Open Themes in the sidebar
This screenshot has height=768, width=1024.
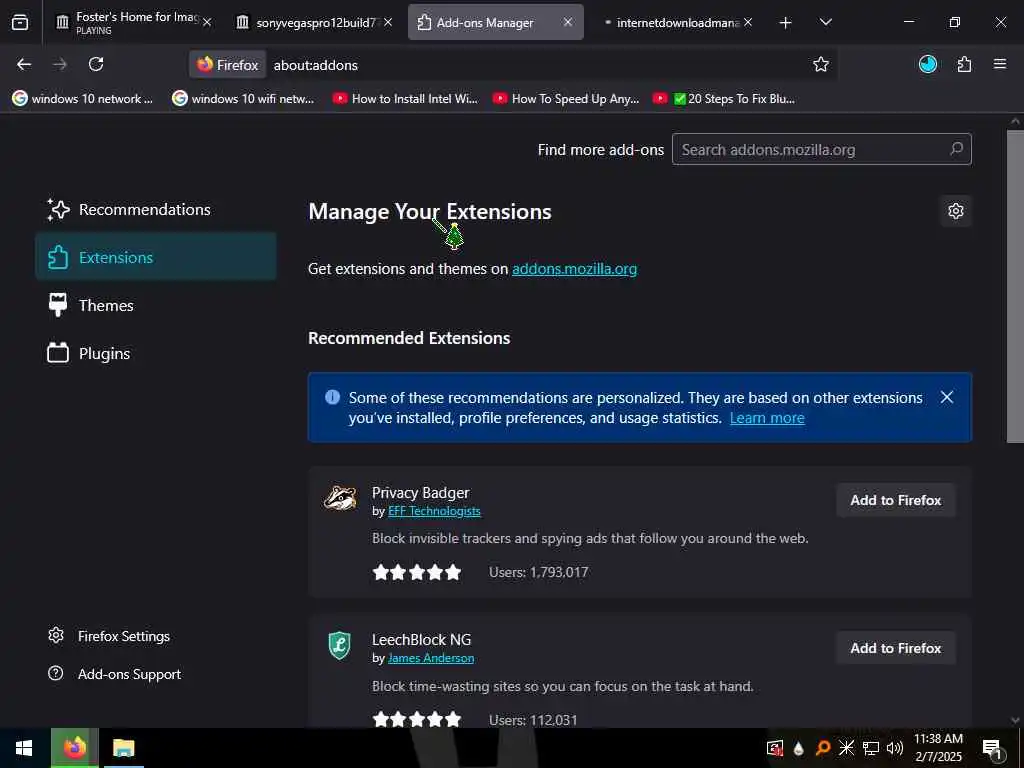tap(155, 305)
